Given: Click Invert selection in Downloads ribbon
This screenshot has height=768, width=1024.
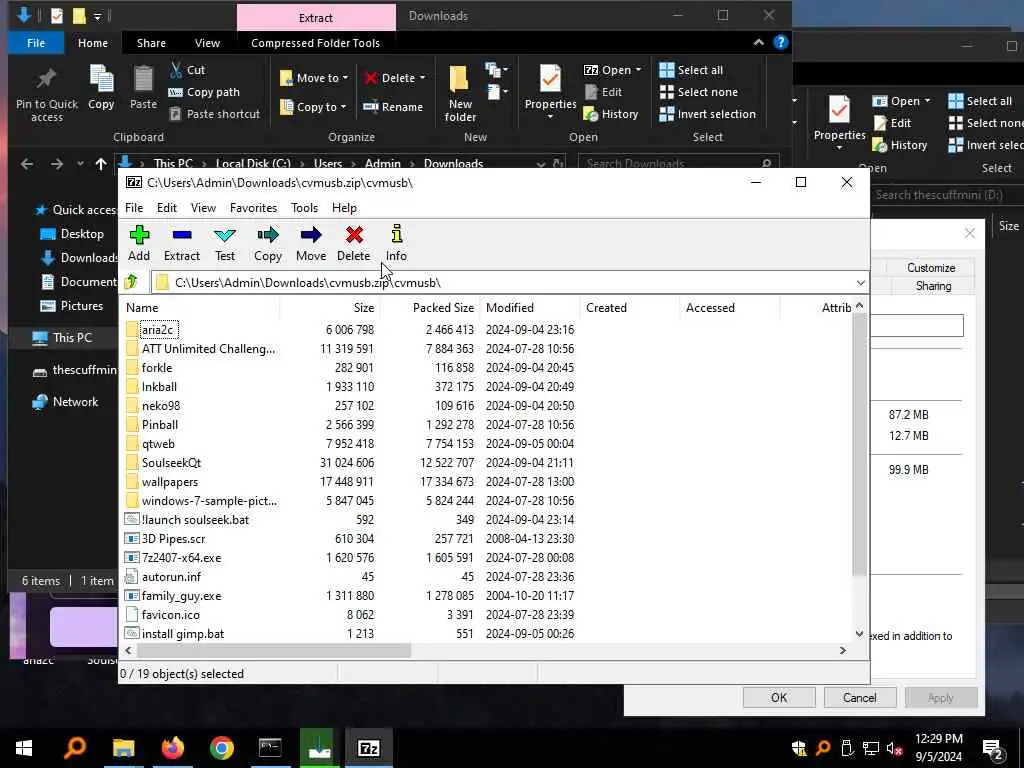Looking at the screenshot, I should coord(707,114).
